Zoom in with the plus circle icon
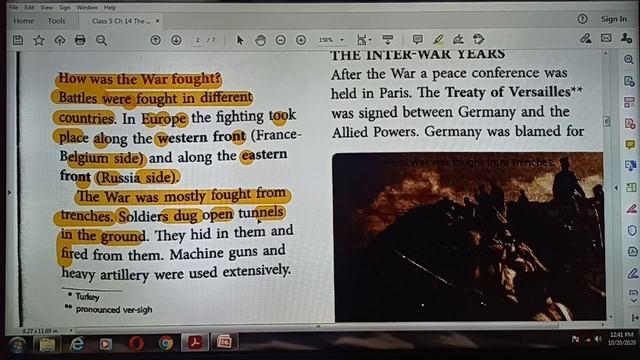The width and height of the screenshot is (640, 360). 301,40
